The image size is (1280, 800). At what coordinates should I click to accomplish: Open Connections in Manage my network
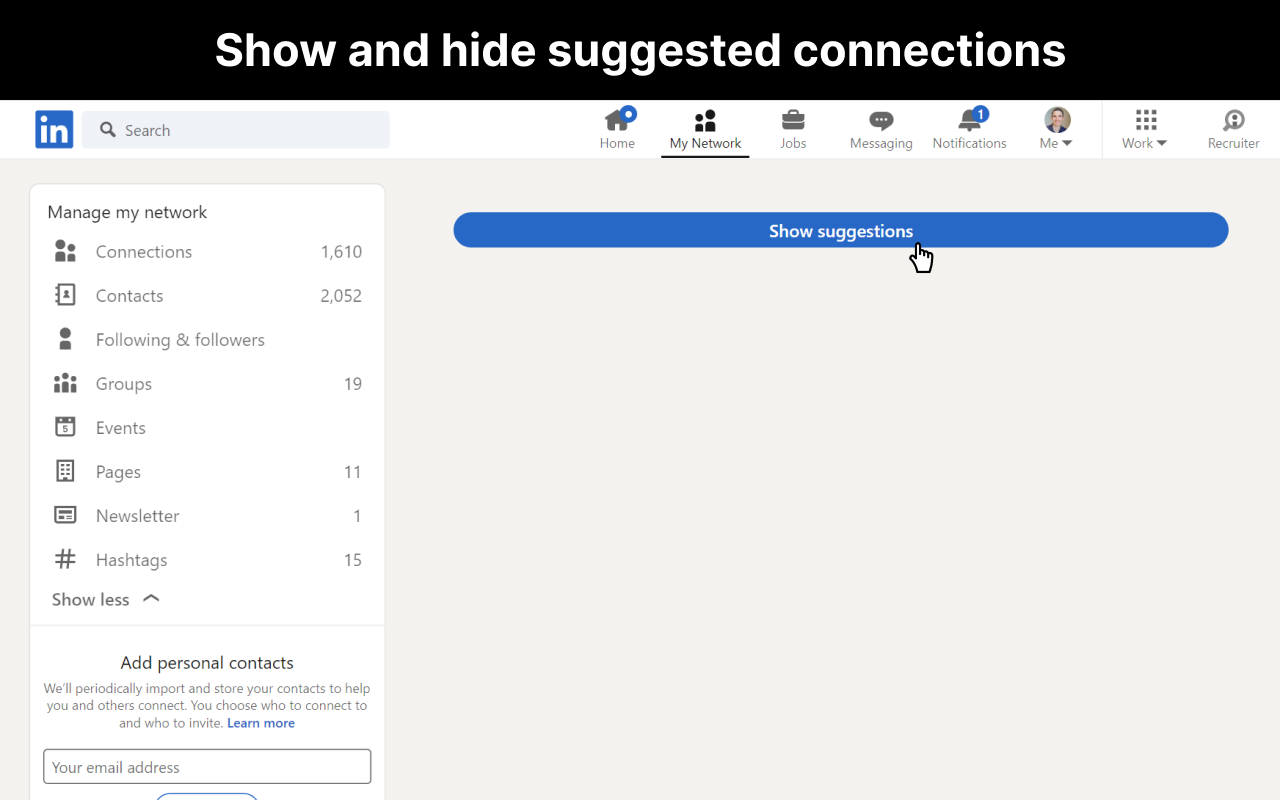[144, 251]
